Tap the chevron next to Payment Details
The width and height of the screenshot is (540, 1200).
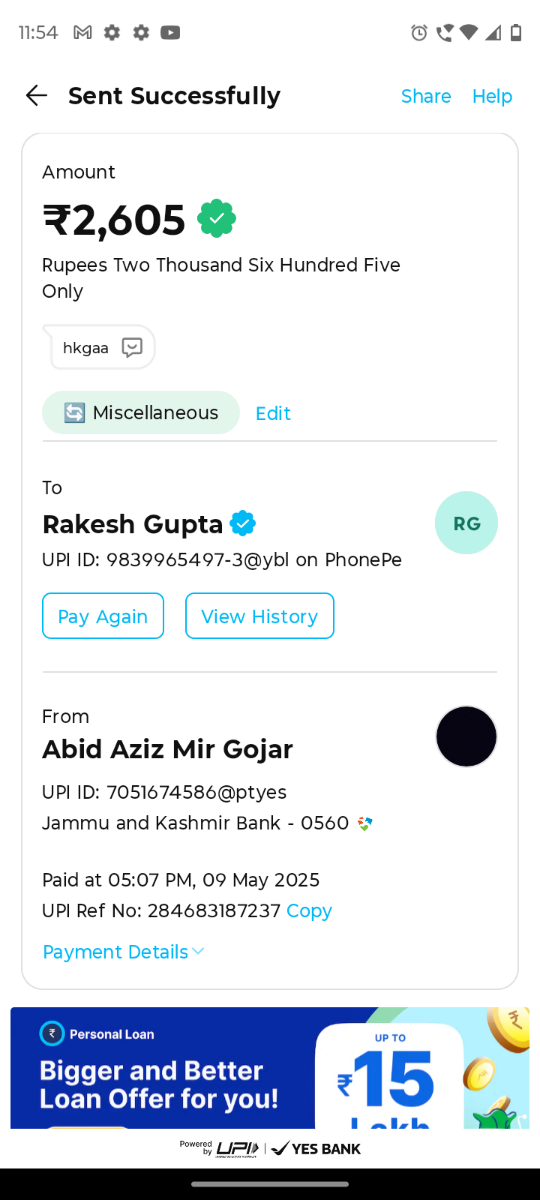[x=198, y=952]
